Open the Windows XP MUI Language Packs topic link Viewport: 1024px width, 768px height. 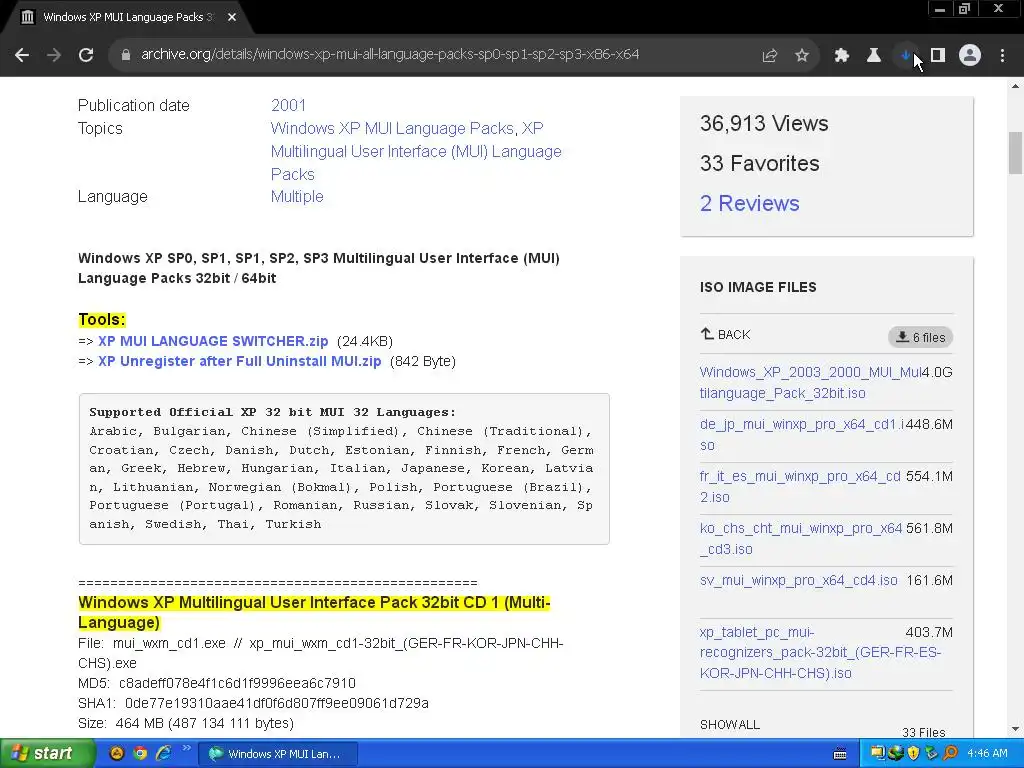pyautogui.click(x=393, y=128)
